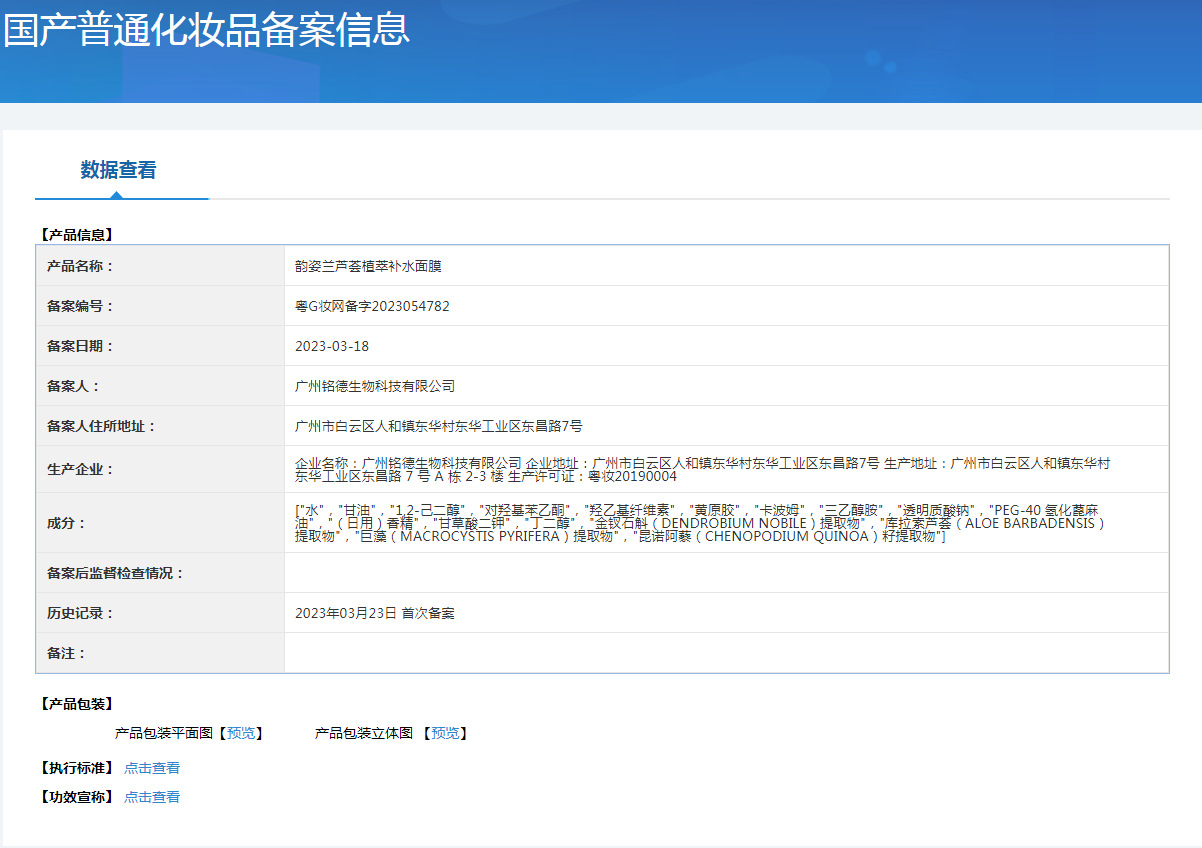Click 点击查看 next to 功效宣称
Viewport: 1202px width, 848px height.
click(x=152, y=797)
